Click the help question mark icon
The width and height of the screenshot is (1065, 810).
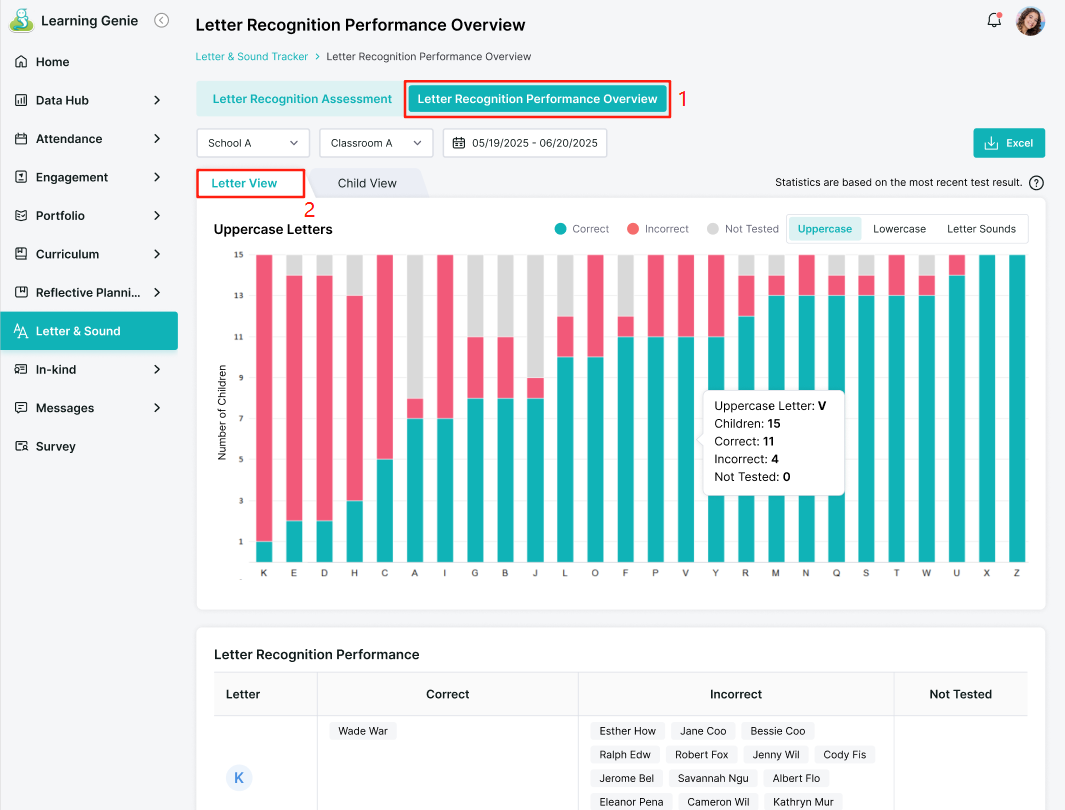click(x=1036, y=183)
